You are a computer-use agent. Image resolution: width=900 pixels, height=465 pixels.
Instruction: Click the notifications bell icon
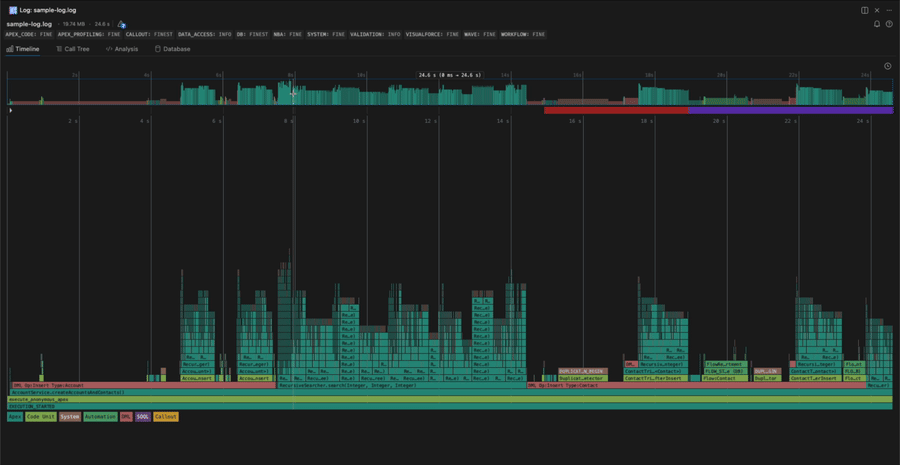(876, 24)
